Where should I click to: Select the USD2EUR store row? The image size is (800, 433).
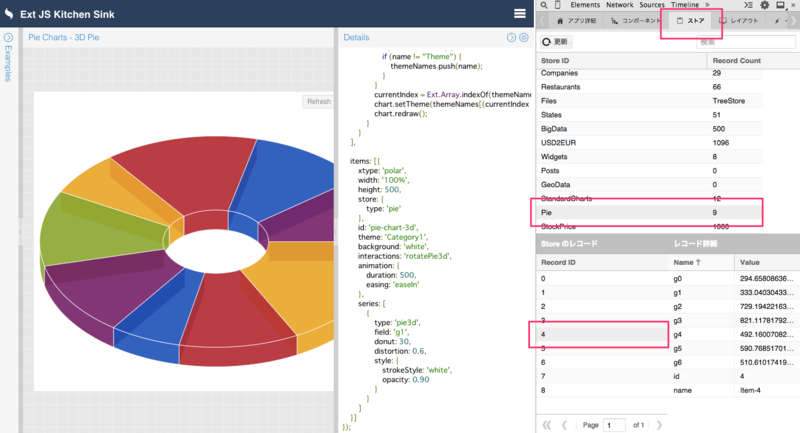point(649,143)
